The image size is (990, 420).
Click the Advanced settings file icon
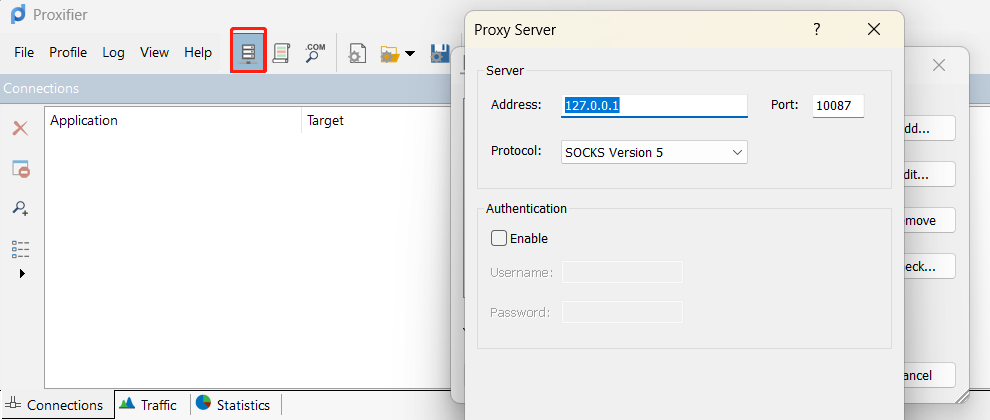coord(357,54)
